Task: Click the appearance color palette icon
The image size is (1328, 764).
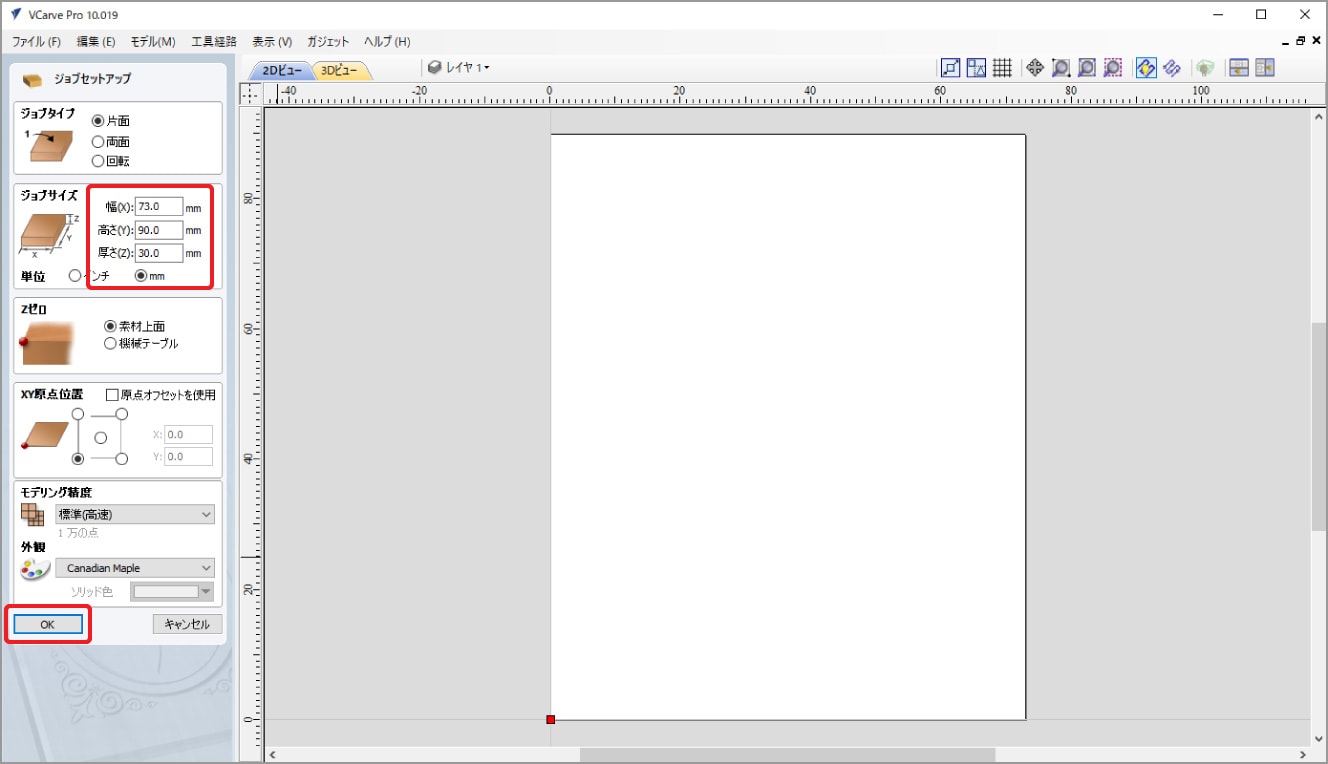Action: (x=34, y=569)
